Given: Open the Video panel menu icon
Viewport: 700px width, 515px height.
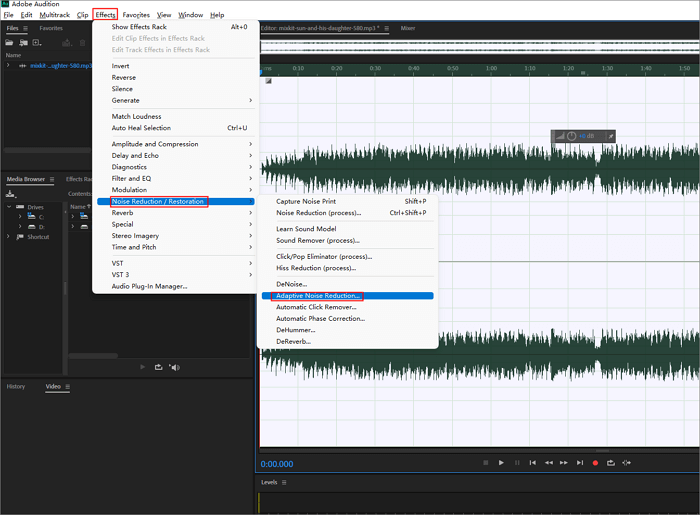Looking at the screenshot, I should [67, 386].
